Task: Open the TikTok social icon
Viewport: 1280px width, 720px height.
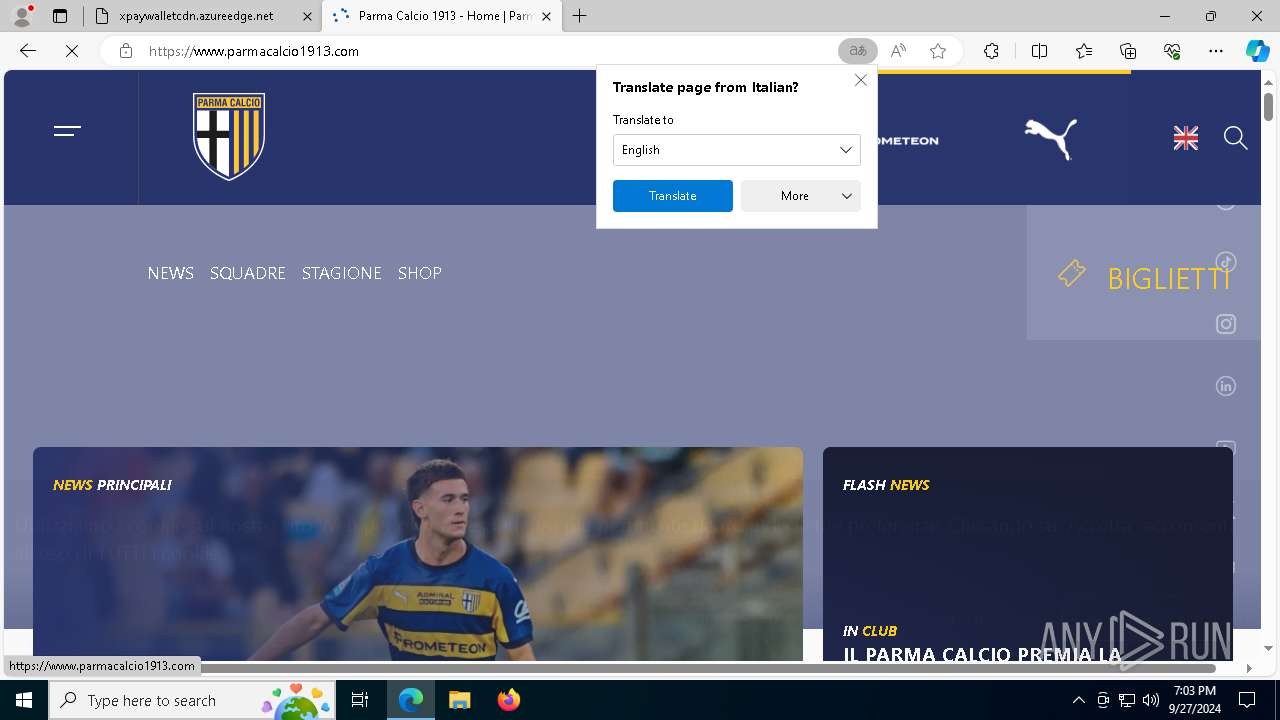Action: point(1226,262)
